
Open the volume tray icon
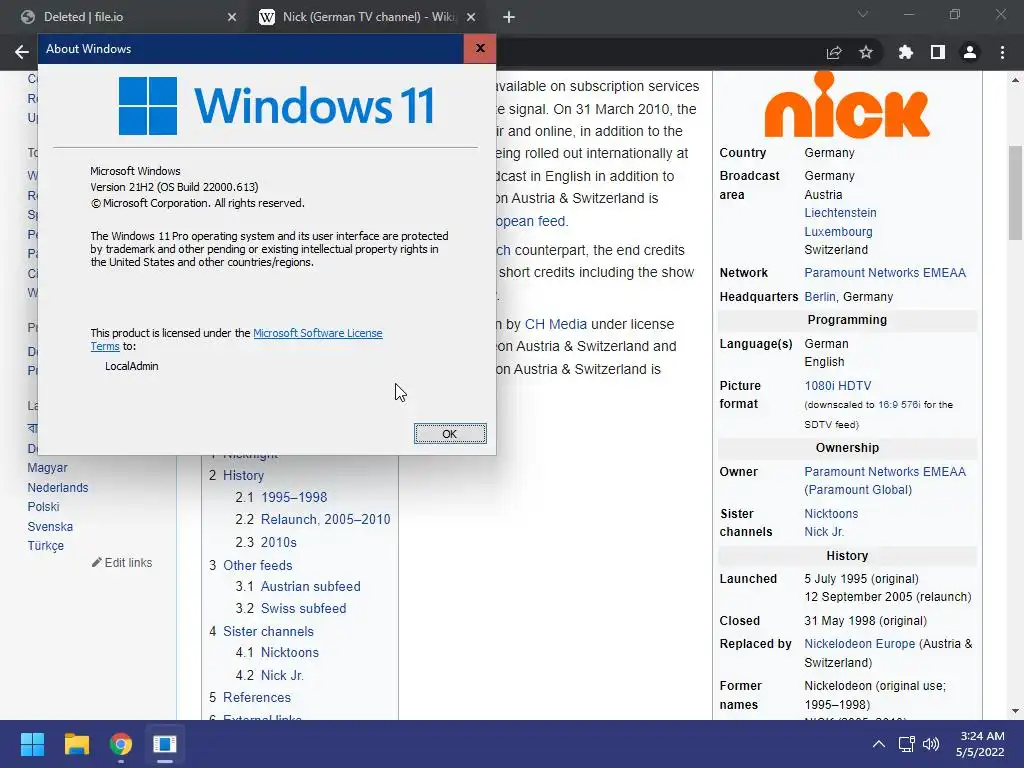coord(931,744)
